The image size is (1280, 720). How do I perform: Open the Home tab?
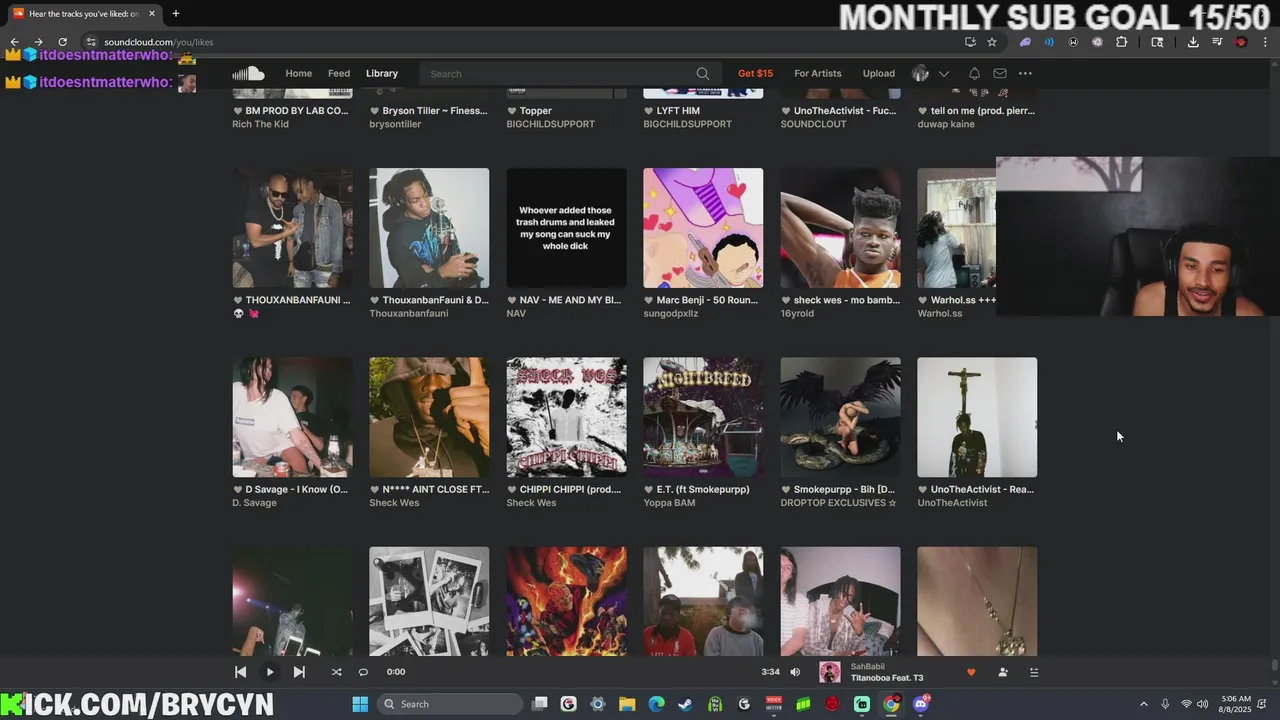(x=298, y=73)
